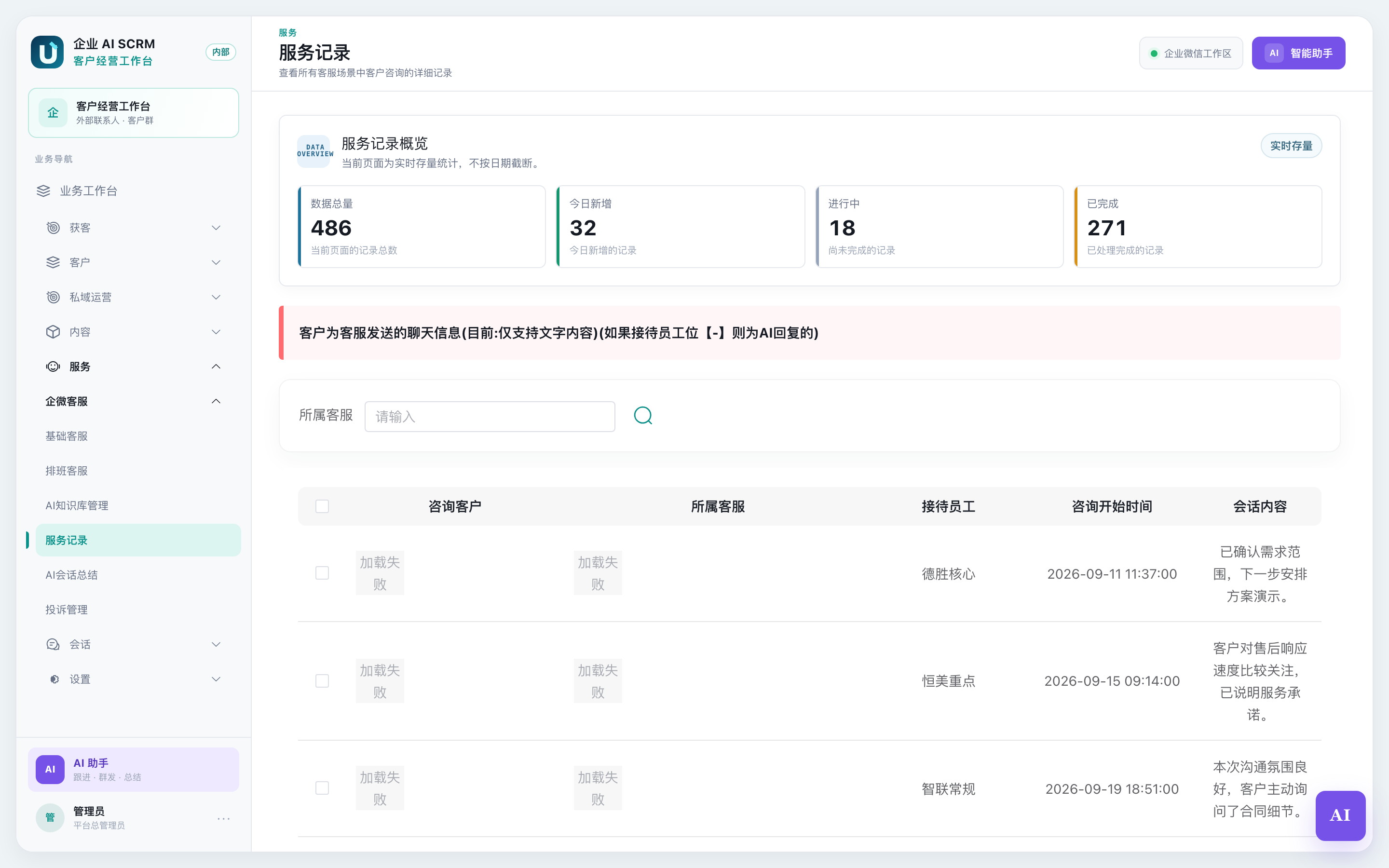Viewport: 1389px width, 868px height.
Task: Expand the 内容 menu chevron
Action: tap(216, 332)
